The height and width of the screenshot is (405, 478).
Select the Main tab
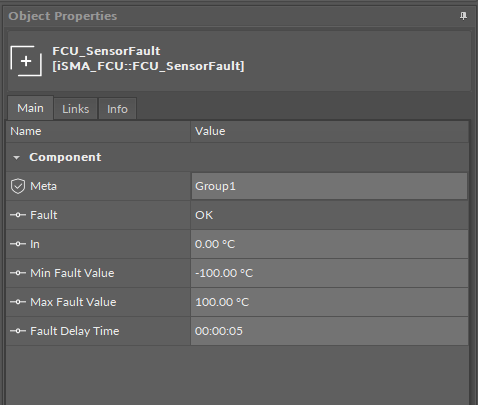coord(30,108)
